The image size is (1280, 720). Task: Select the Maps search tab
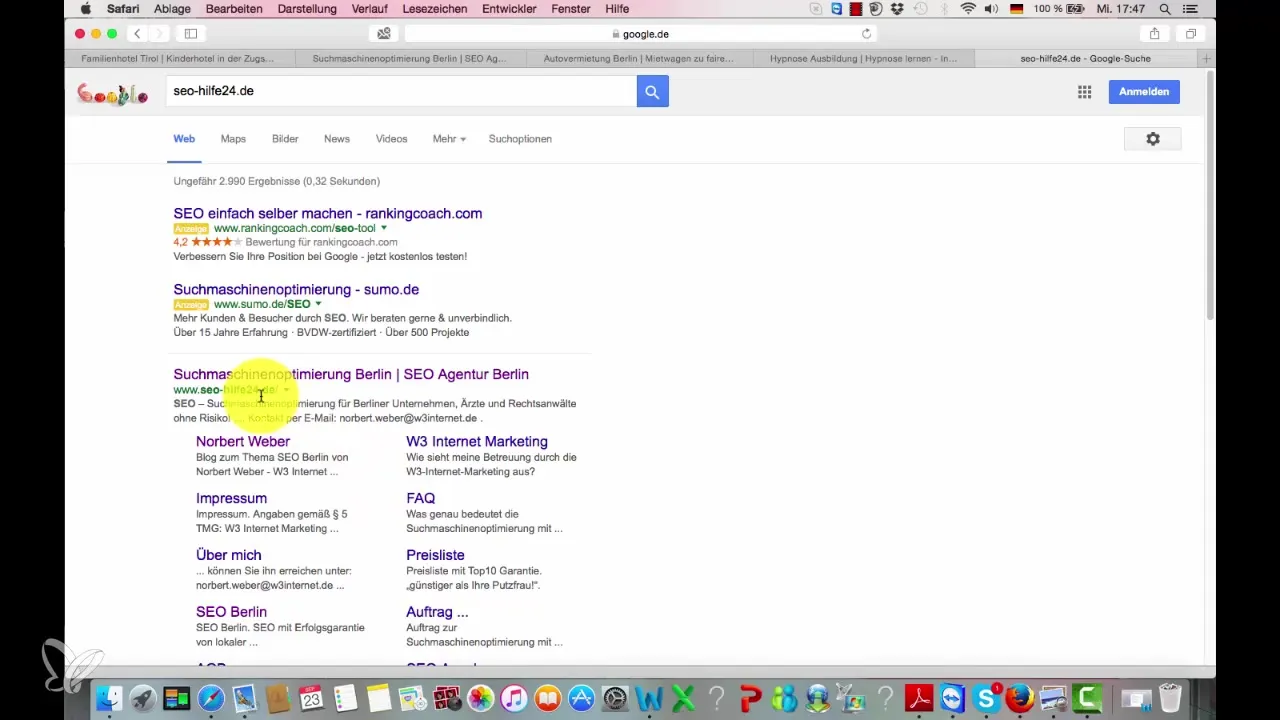pos(233,139)
